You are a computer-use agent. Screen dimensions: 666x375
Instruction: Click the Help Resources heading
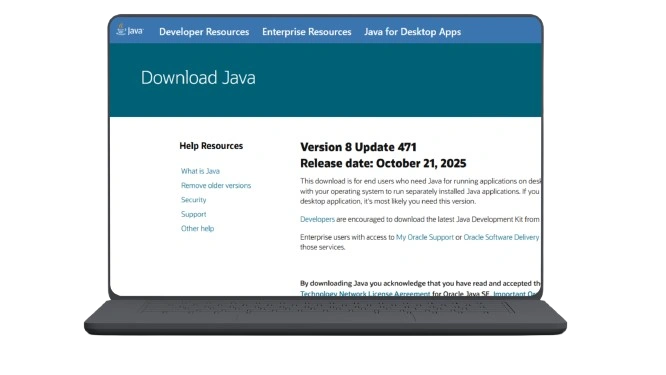[x=211, y=146]
